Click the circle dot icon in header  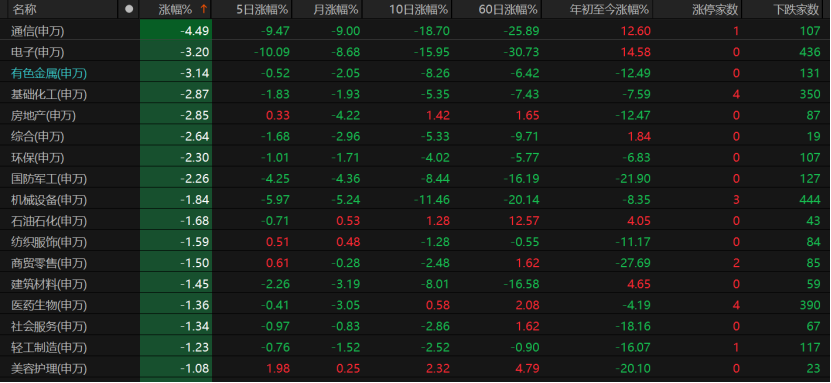[128, 9]
